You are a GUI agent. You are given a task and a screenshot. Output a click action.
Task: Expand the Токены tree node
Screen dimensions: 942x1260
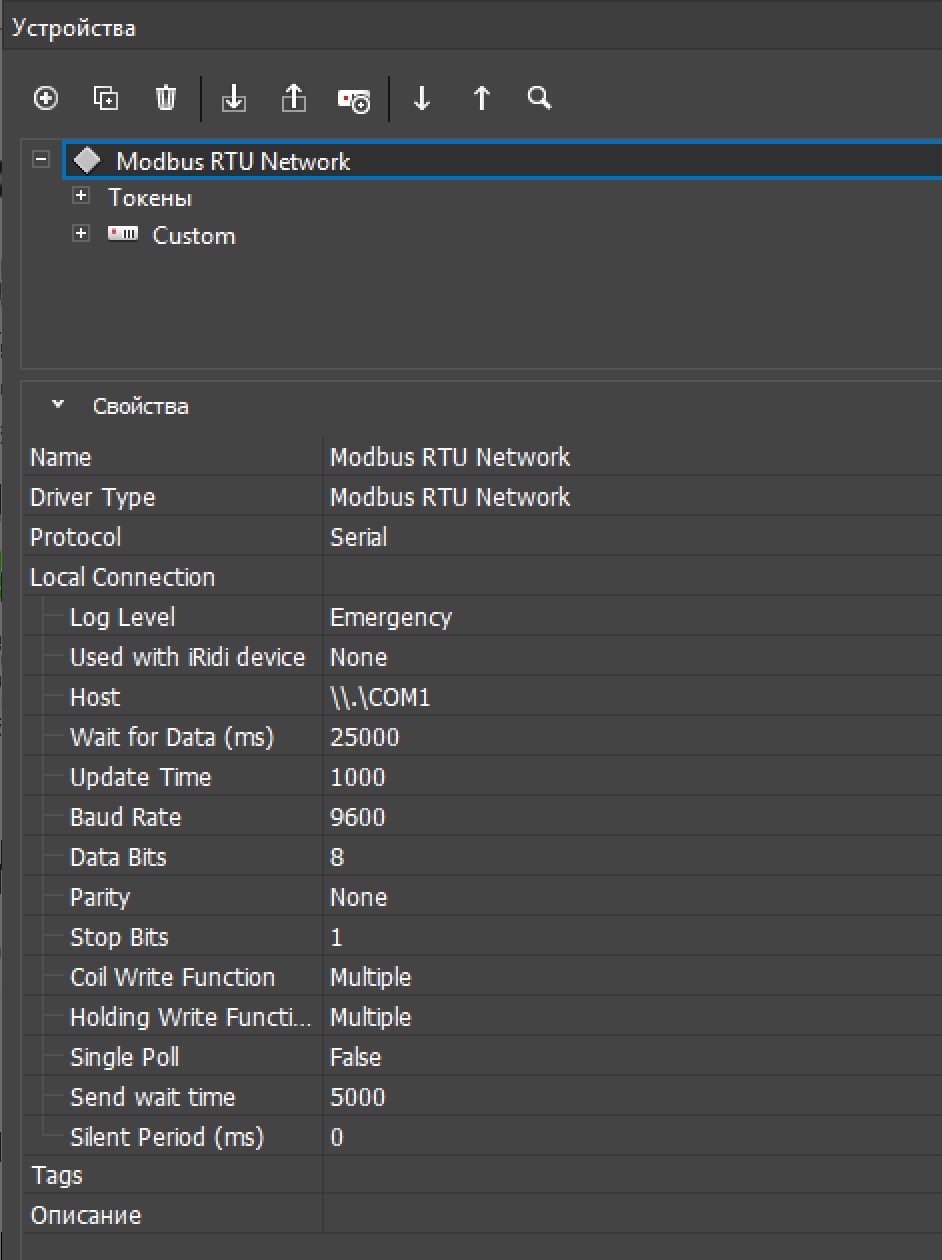point(82,197)
